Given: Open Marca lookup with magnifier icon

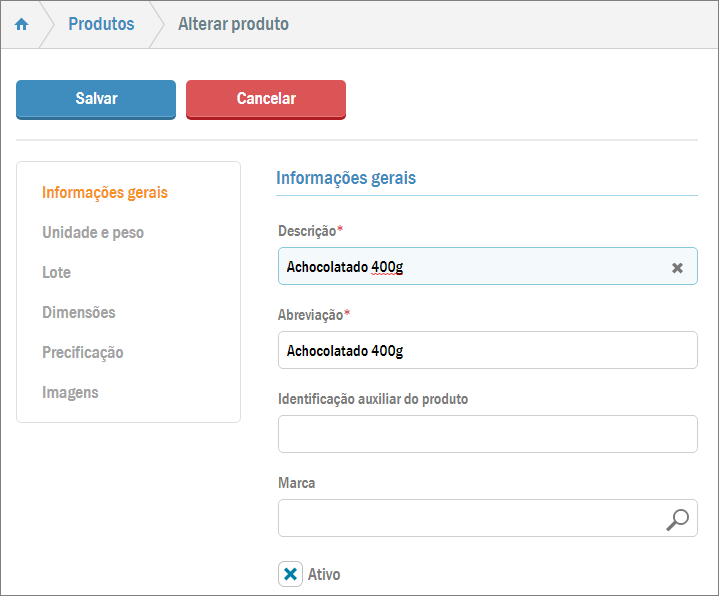Looking at the screenshot, I should pyautogui.click(x=677, y=519).
